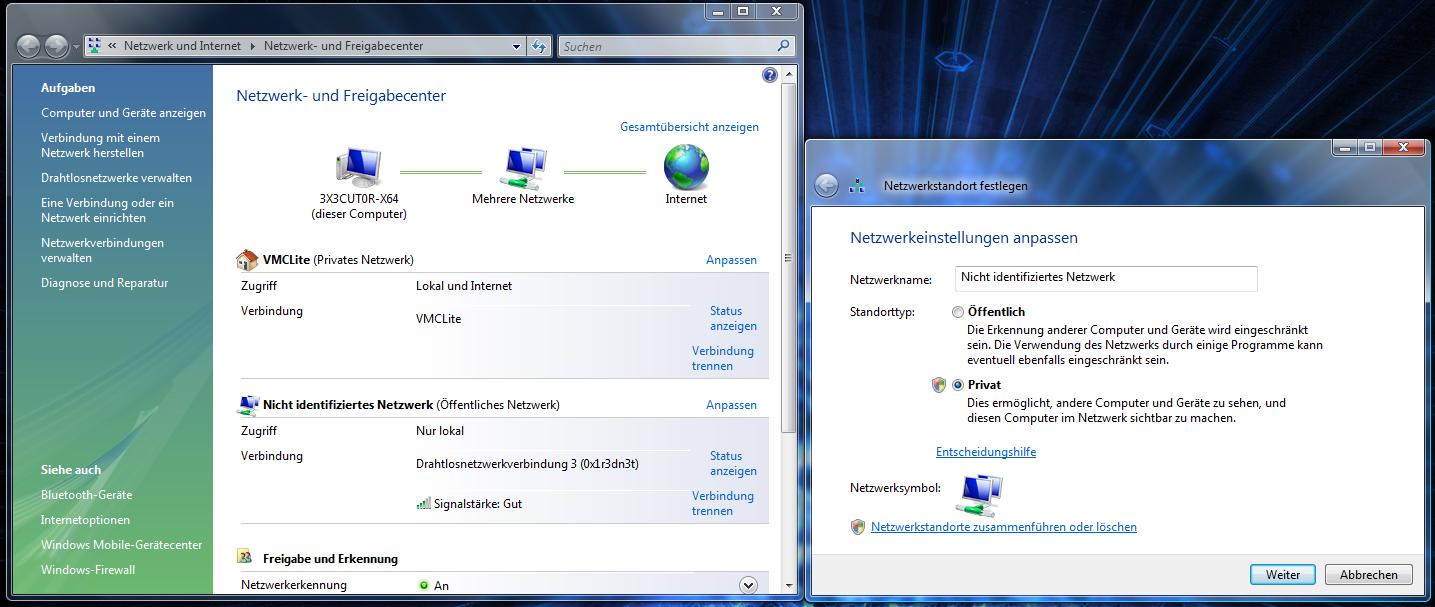This screenshot has width=1435, height=607.
Task: Open Windows Mobile-Gerätecenter link
Action: click(121, 545)
